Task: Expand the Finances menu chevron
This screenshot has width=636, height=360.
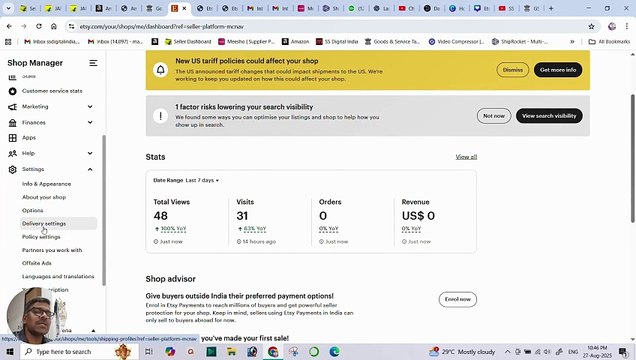Action: point(90,122)
